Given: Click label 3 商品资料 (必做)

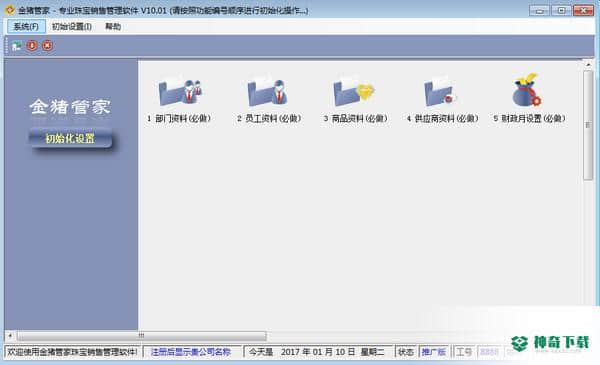Looking at the screenshot, I should pos(355,119).
